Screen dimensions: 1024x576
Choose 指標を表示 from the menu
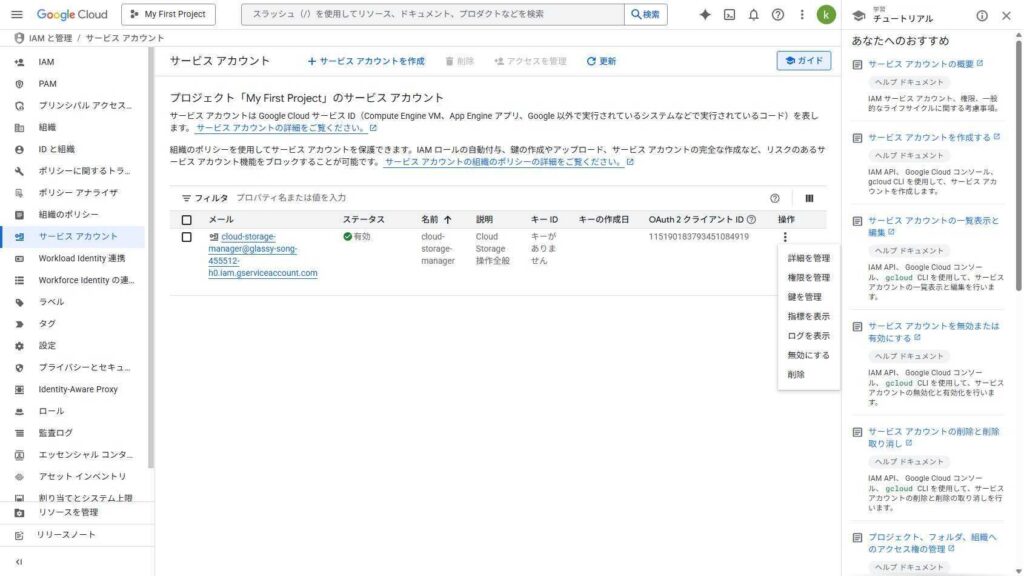click(x=808, y=317)
